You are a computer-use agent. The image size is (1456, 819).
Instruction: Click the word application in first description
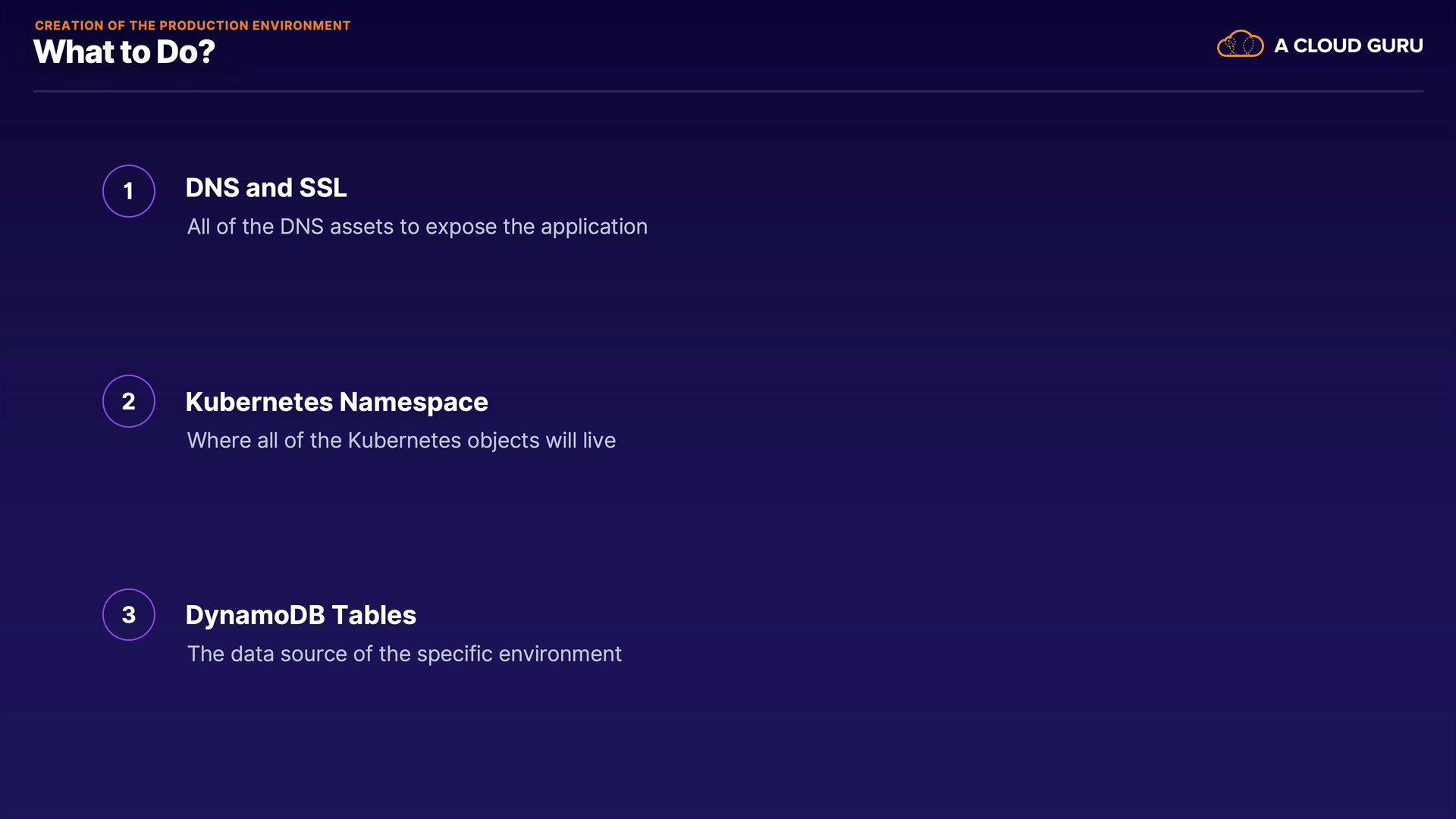tap(594, 227)
